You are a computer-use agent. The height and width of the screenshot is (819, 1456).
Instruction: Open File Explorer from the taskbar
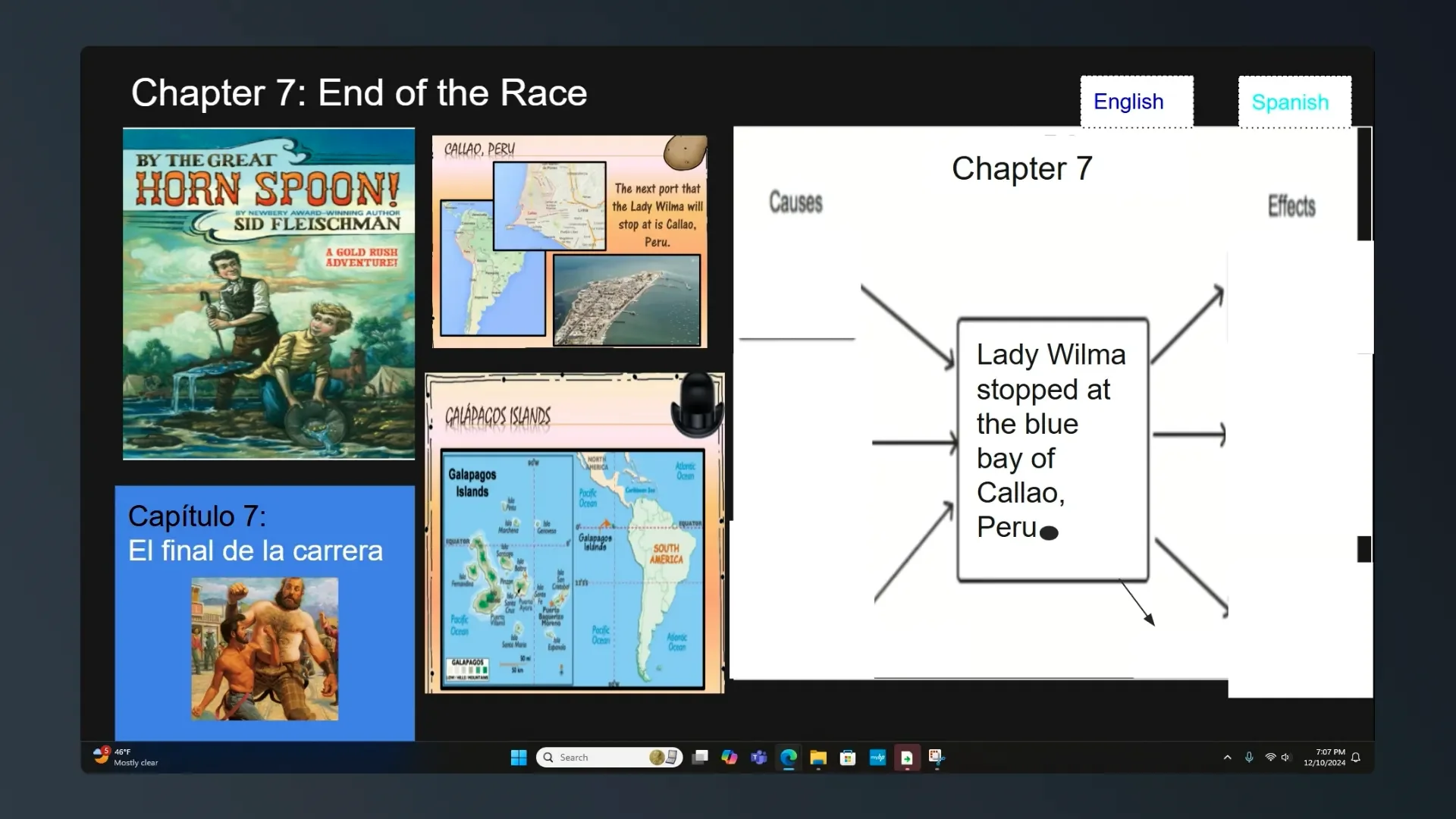[x=818, y=758]
